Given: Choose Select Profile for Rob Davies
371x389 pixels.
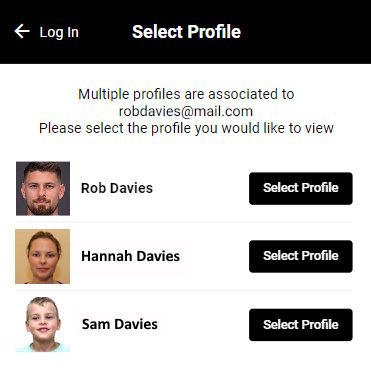Looking at the screenshot, I should click(301, 188).
